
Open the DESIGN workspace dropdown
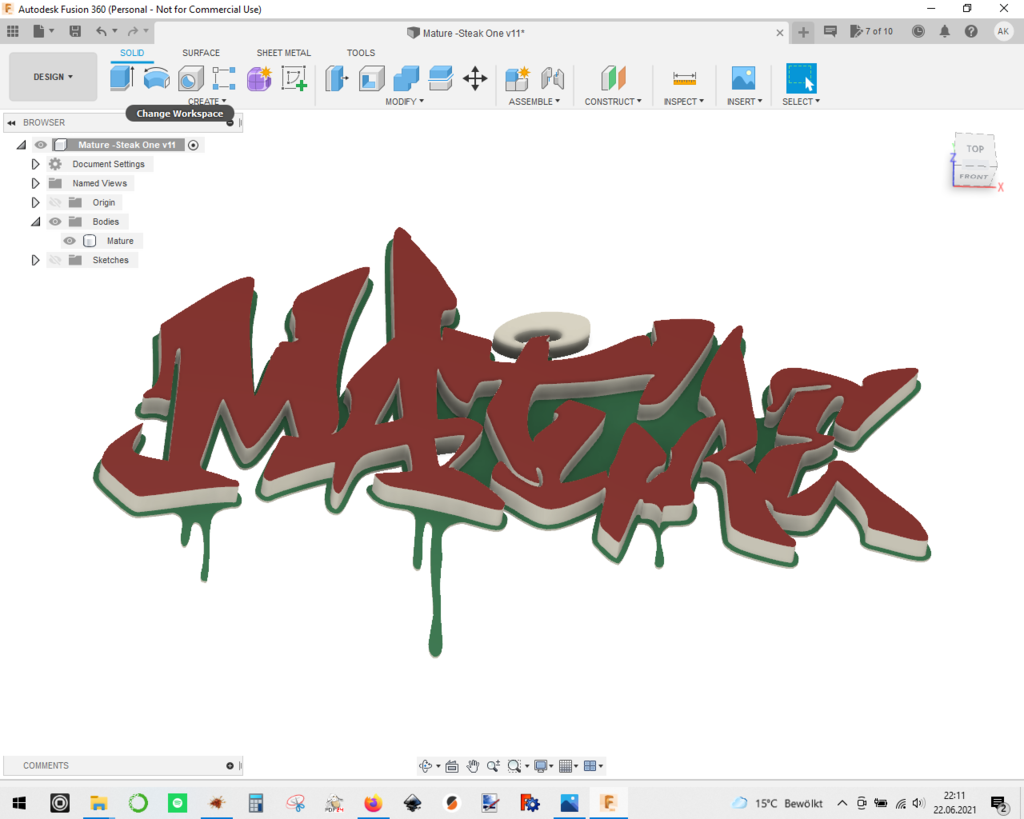[53, 77]
